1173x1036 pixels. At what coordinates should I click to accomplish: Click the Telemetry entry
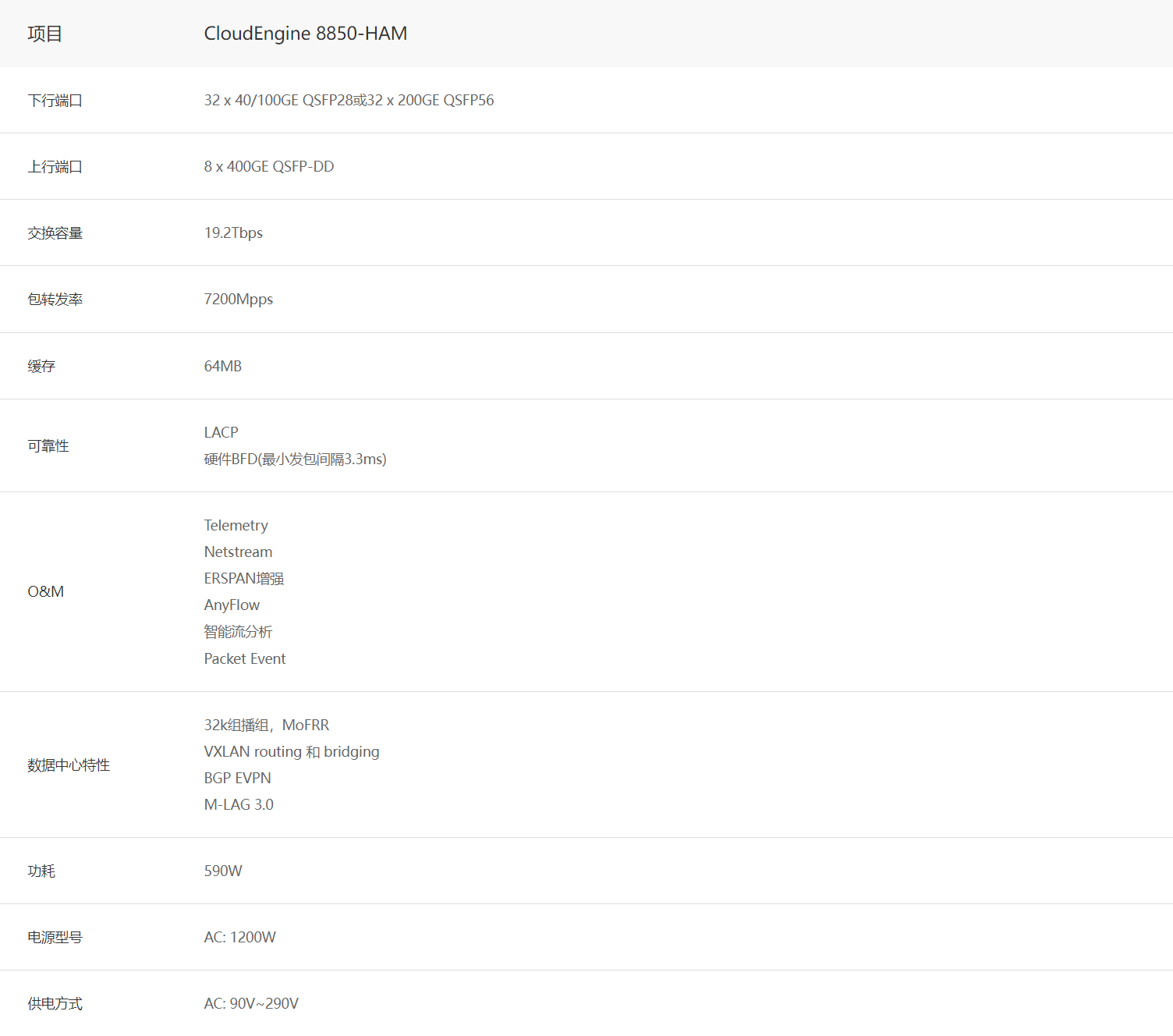[236, 526]
